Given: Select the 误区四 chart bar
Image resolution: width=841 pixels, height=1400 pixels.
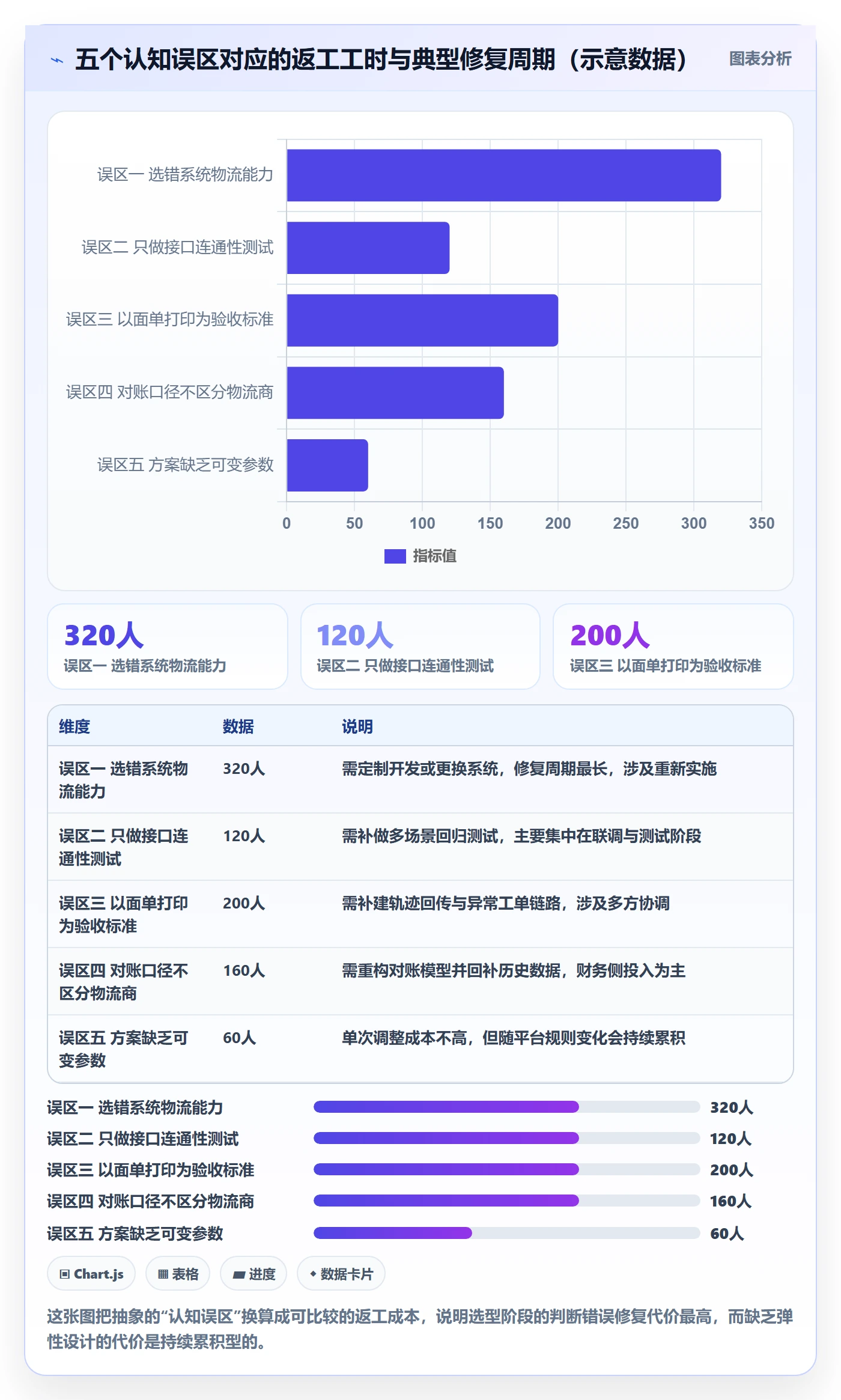Looking at the screenshot, I should click(395, 392).
